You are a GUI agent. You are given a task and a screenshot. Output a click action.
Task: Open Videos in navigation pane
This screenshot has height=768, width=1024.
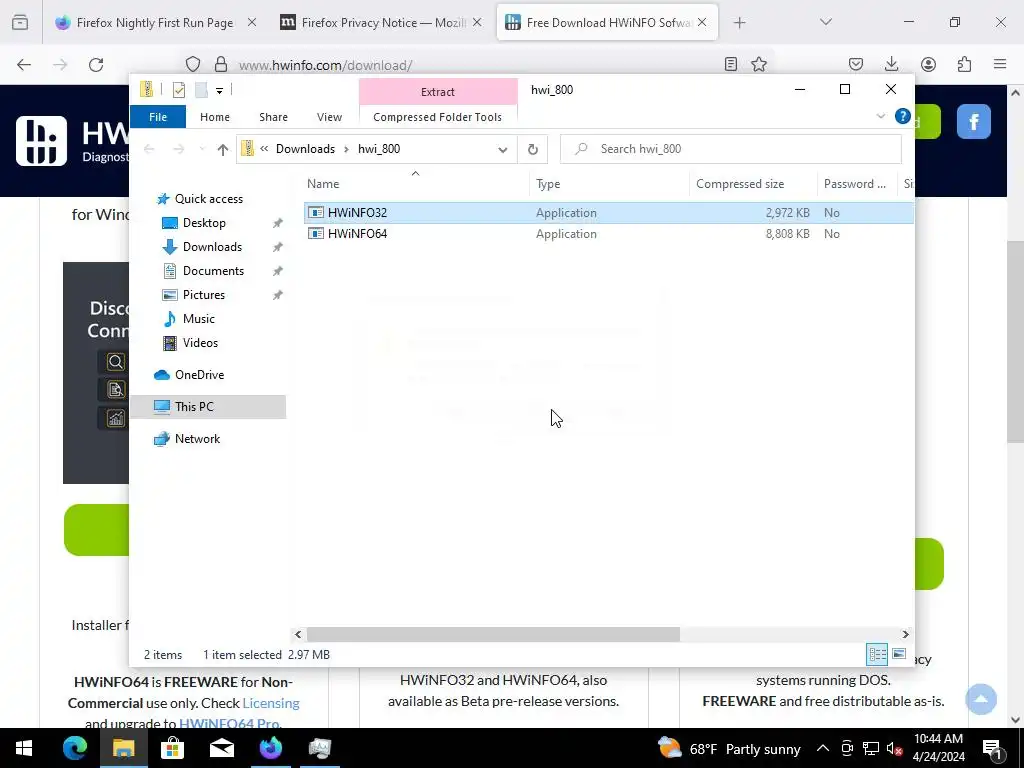coord(200,343)
